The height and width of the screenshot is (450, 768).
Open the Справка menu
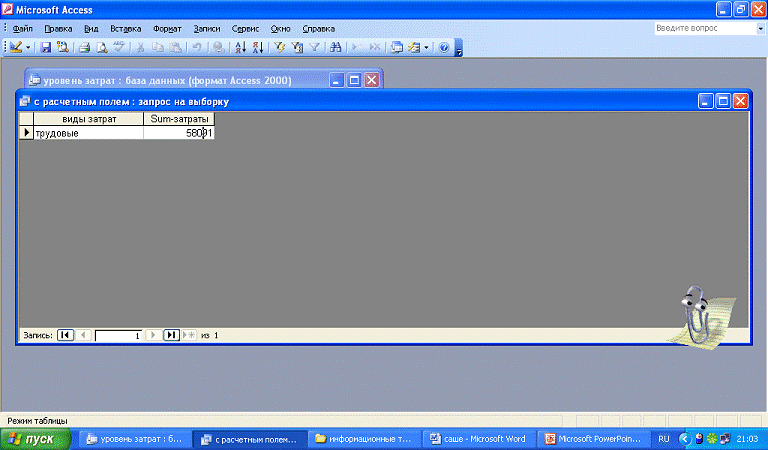point(318,29)
